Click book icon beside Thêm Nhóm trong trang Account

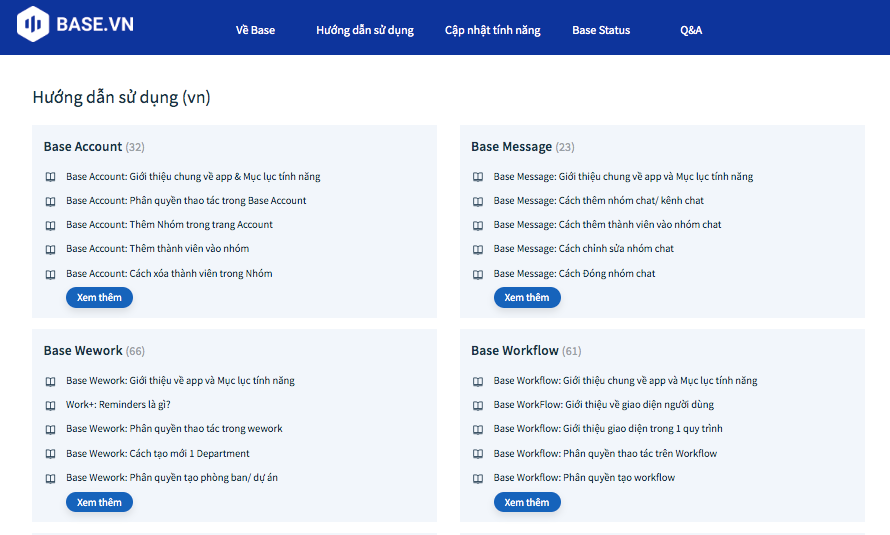(51, 225)
